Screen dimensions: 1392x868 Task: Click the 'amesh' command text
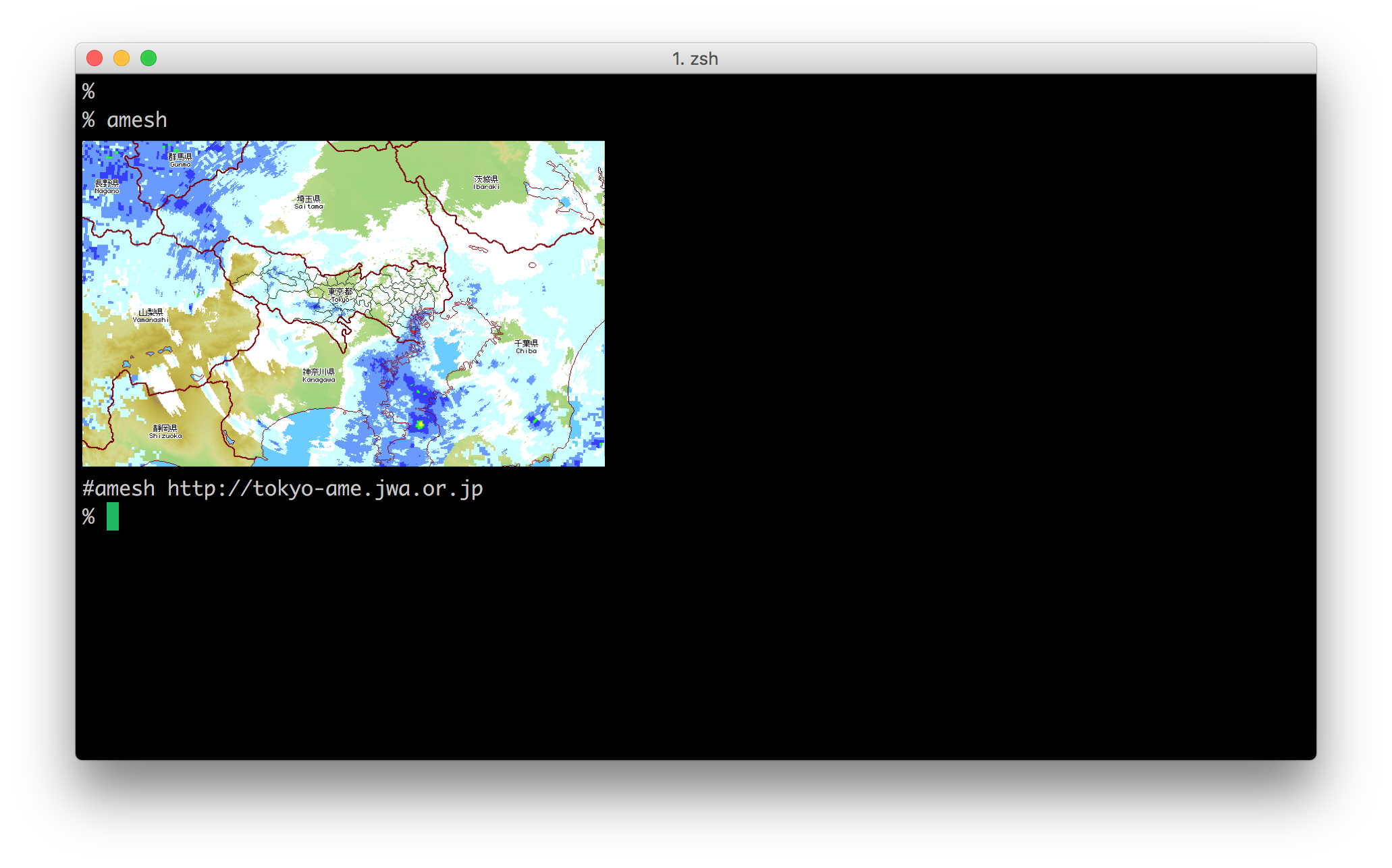pos(137,120)
